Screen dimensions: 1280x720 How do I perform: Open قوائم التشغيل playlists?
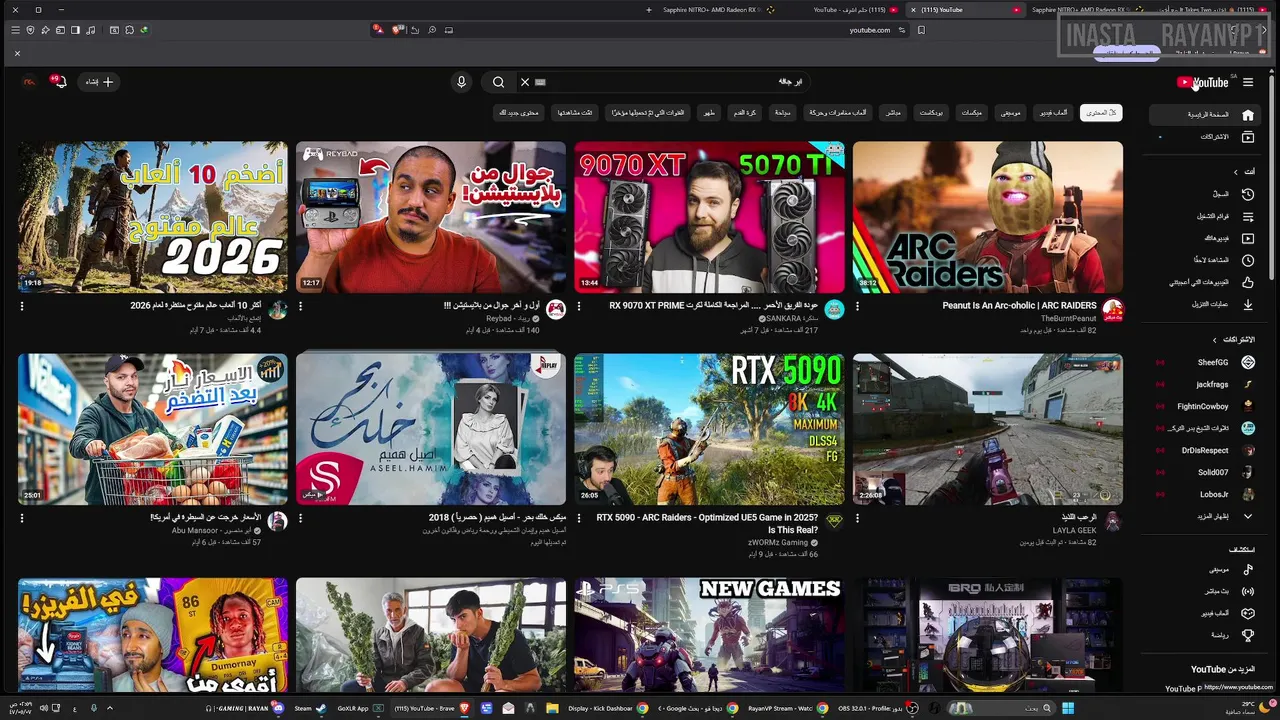coord(1205,216)
